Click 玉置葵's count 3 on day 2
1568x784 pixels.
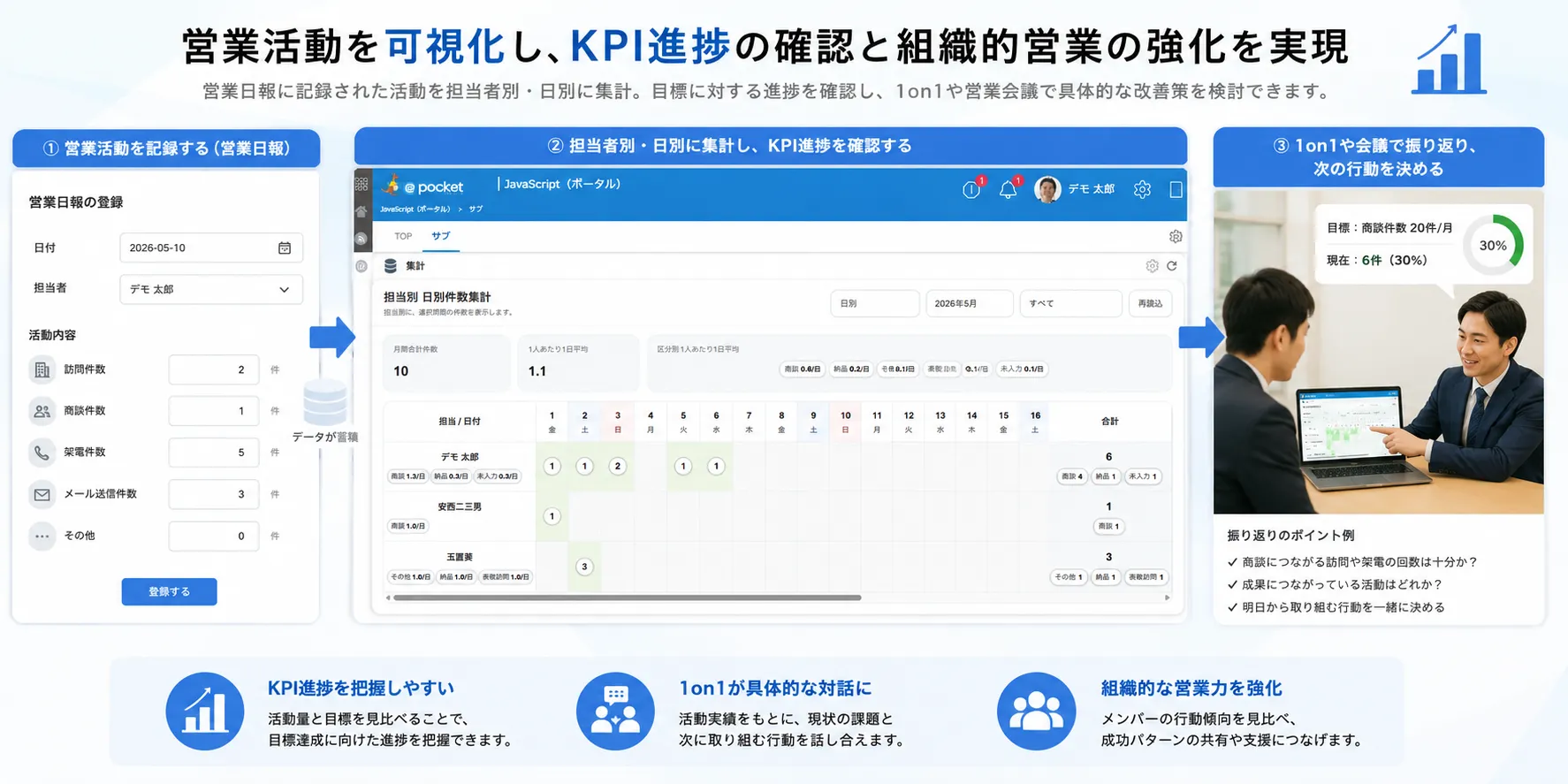pyautogui.click(x=584, y=567)
